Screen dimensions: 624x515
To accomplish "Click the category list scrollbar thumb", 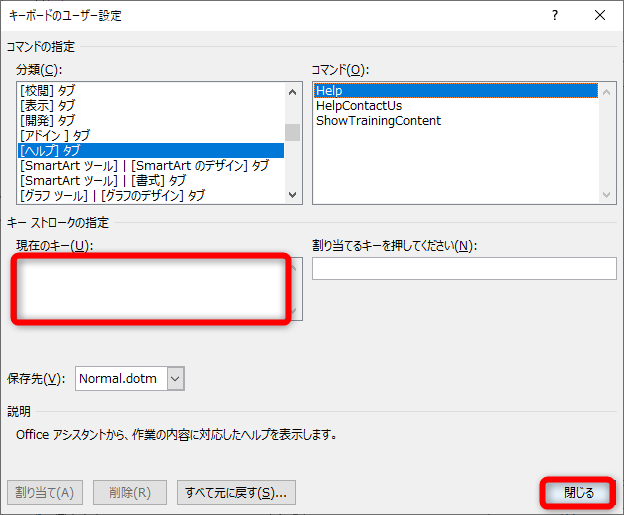I will (x=292, y=133).
